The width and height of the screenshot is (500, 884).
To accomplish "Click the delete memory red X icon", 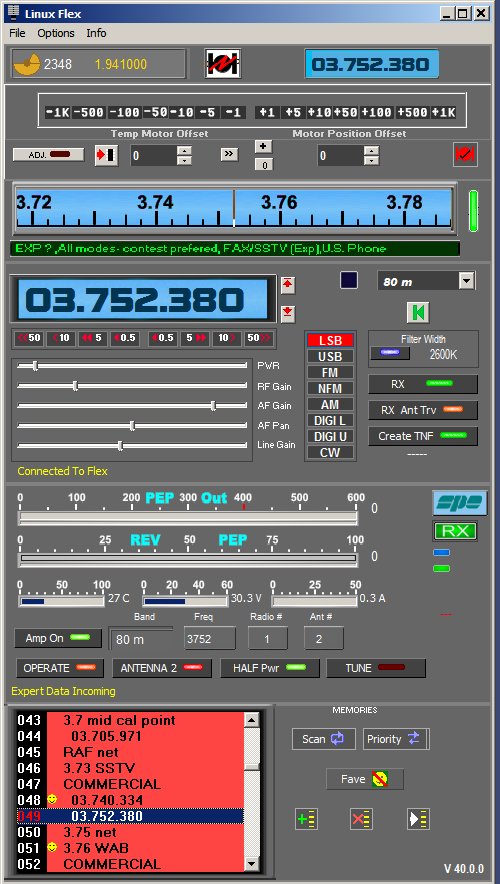I will 361,819.
